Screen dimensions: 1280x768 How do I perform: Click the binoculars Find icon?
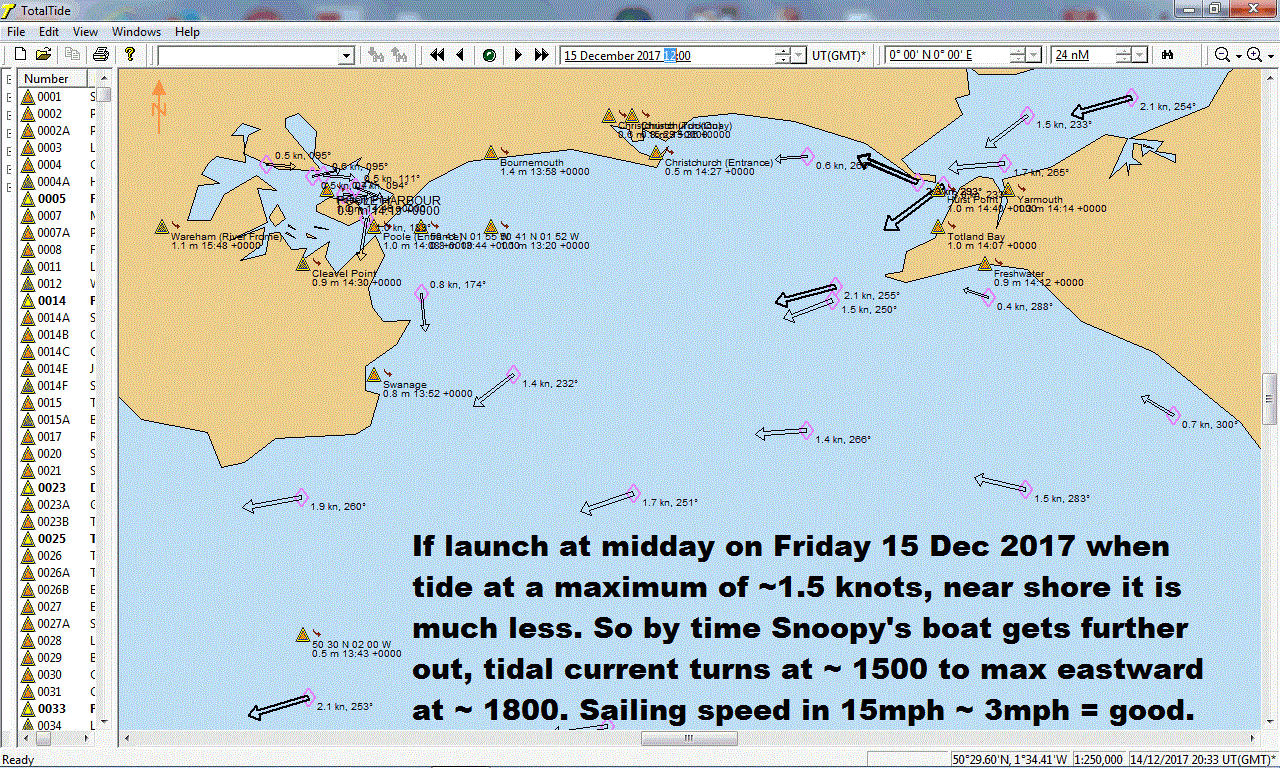1168,55
